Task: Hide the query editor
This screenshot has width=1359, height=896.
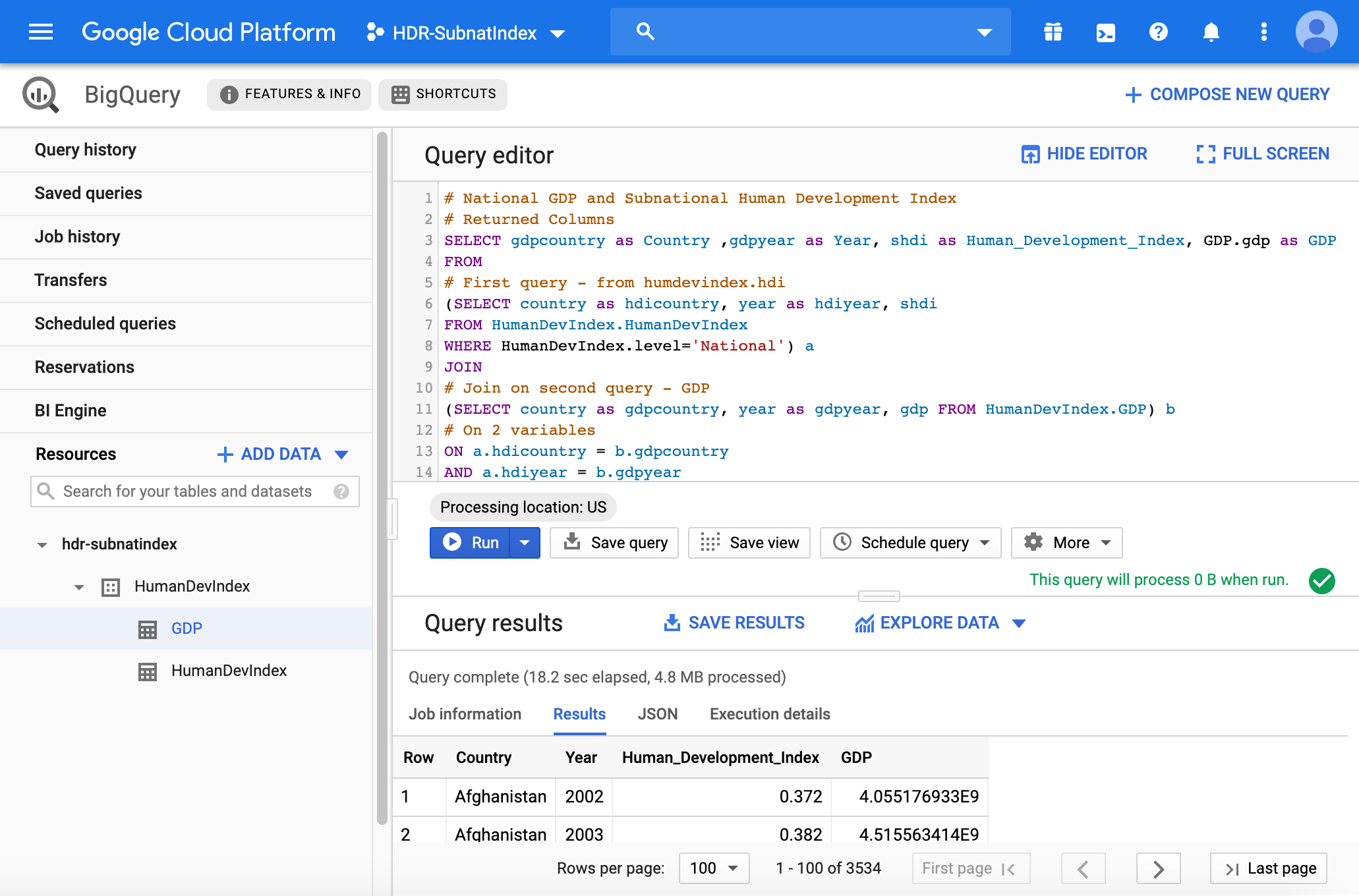Action: coord(1084,154)
